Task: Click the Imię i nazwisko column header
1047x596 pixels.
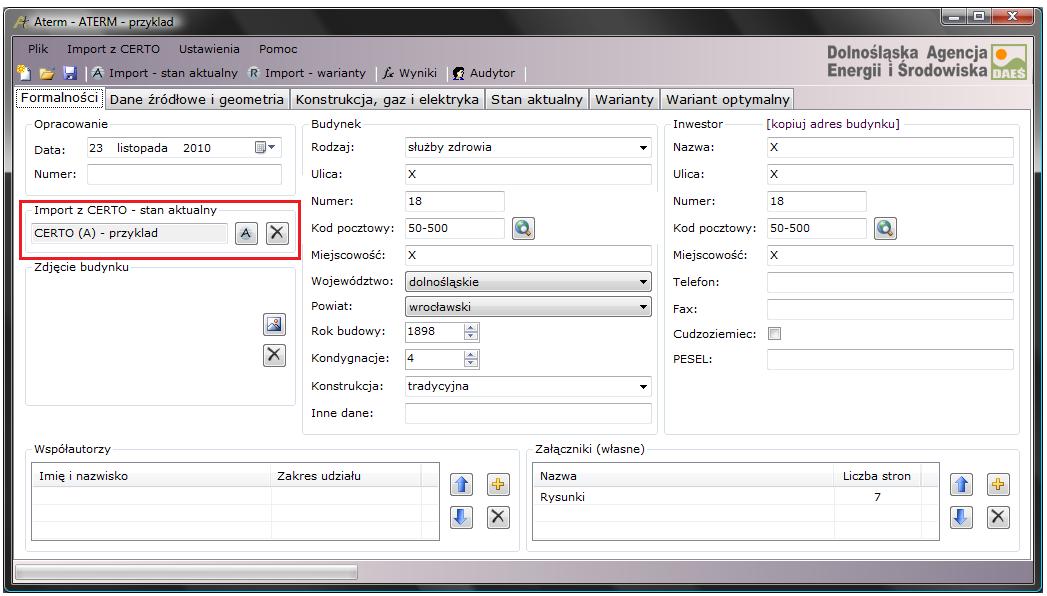Action: click(152, 476)
